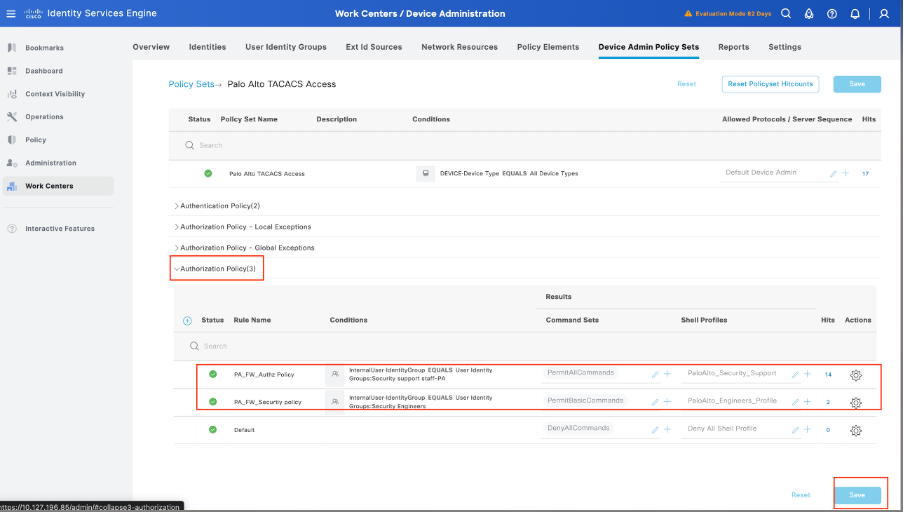Click the Policy Sets breadcrumb link
The image size is (904, 512).
pos(191,84)
